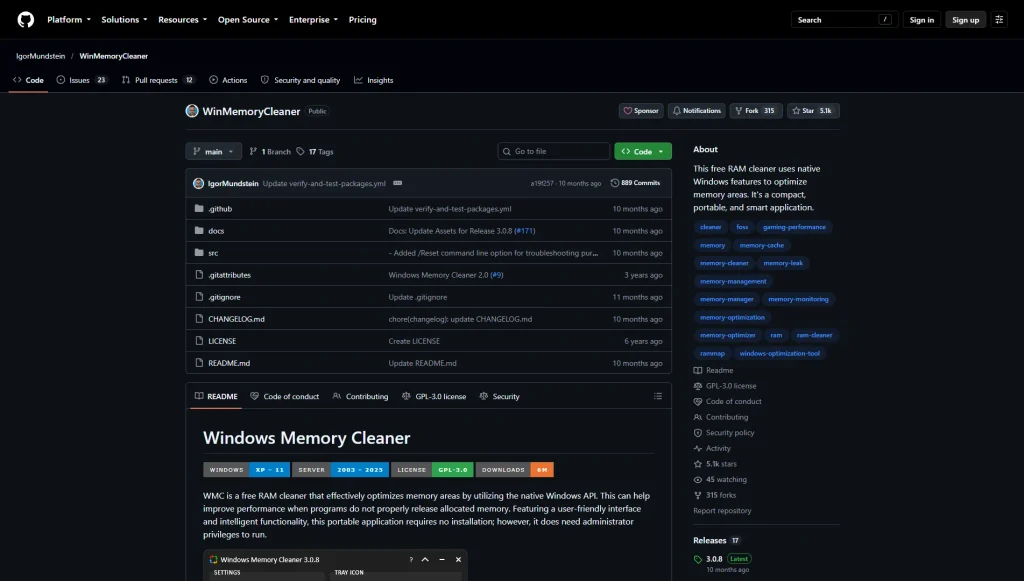Switch to the Insights tab

click(374, 80)
